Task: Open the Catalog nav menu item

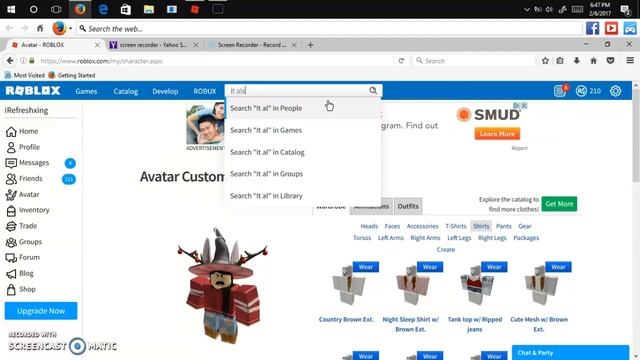Action: click(x=126, y=91)
